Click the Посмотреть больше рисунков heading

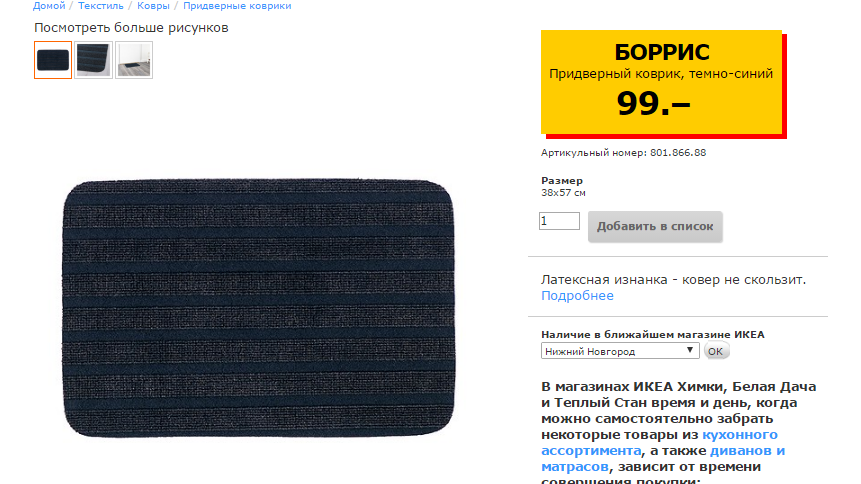tap(131, 28)
